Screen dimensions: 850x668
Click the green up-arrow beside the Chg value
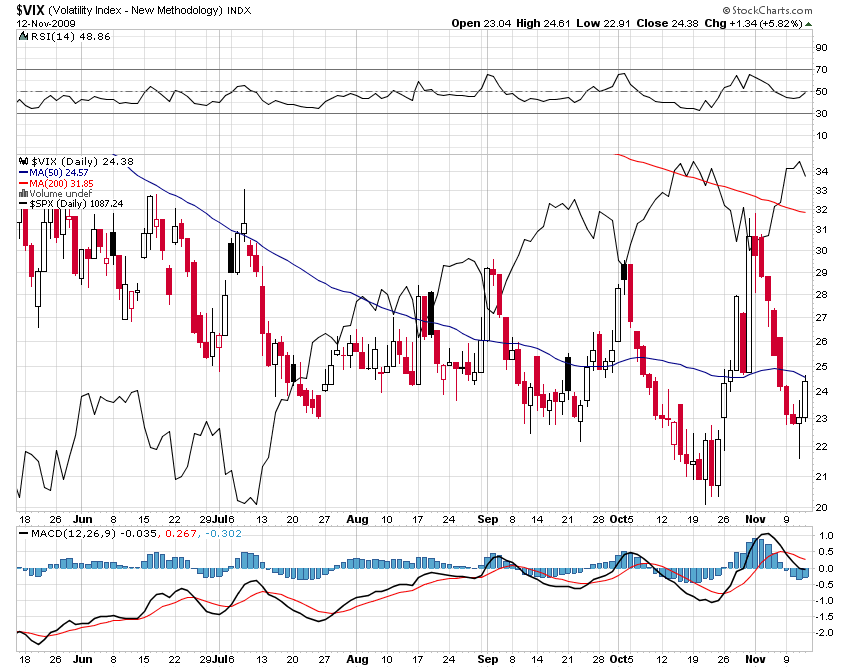click(x=808, y=24)
